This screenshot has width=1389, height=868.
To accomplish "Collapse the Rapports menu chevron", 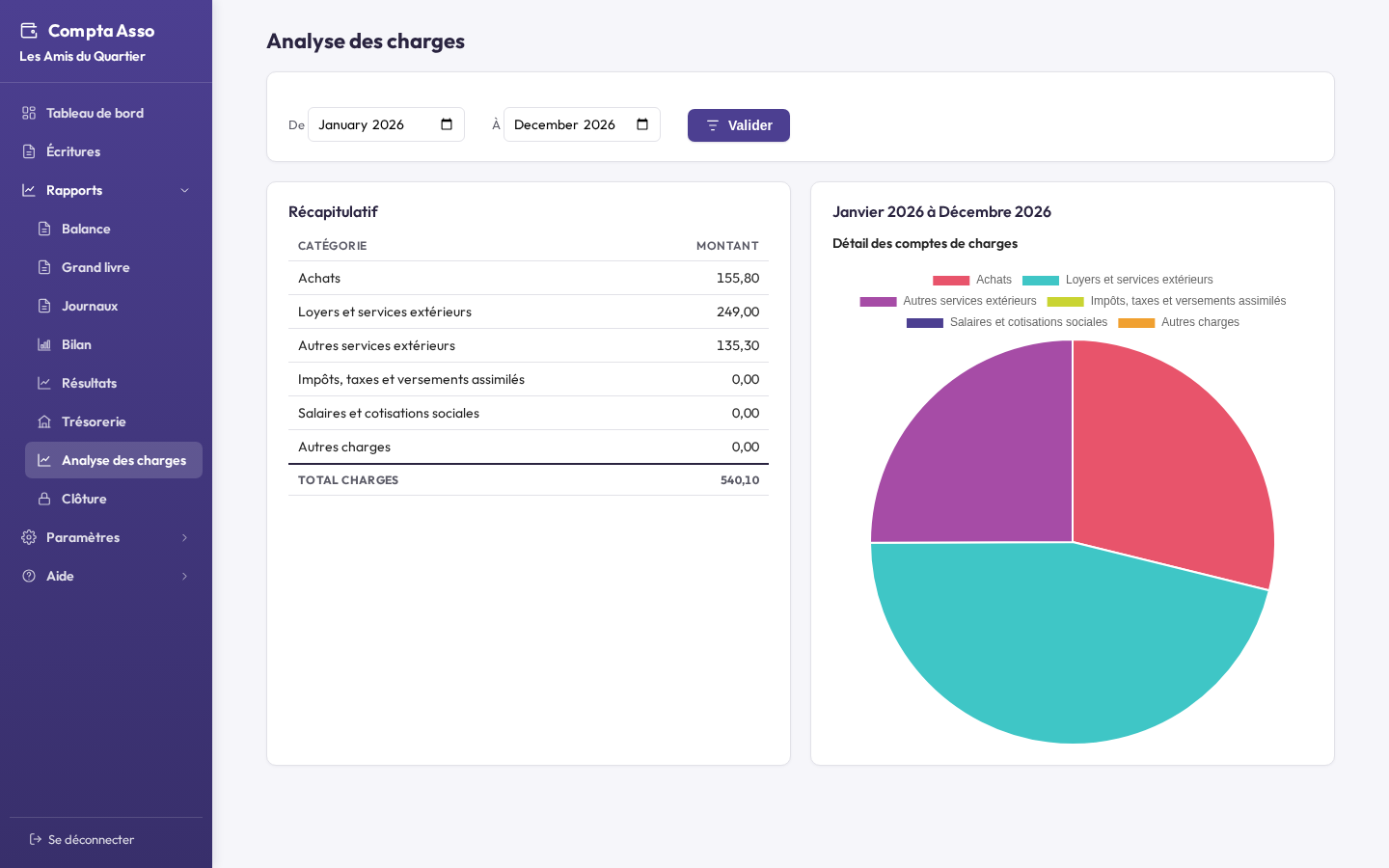I will pyautogui.click(x=184, y=190).
